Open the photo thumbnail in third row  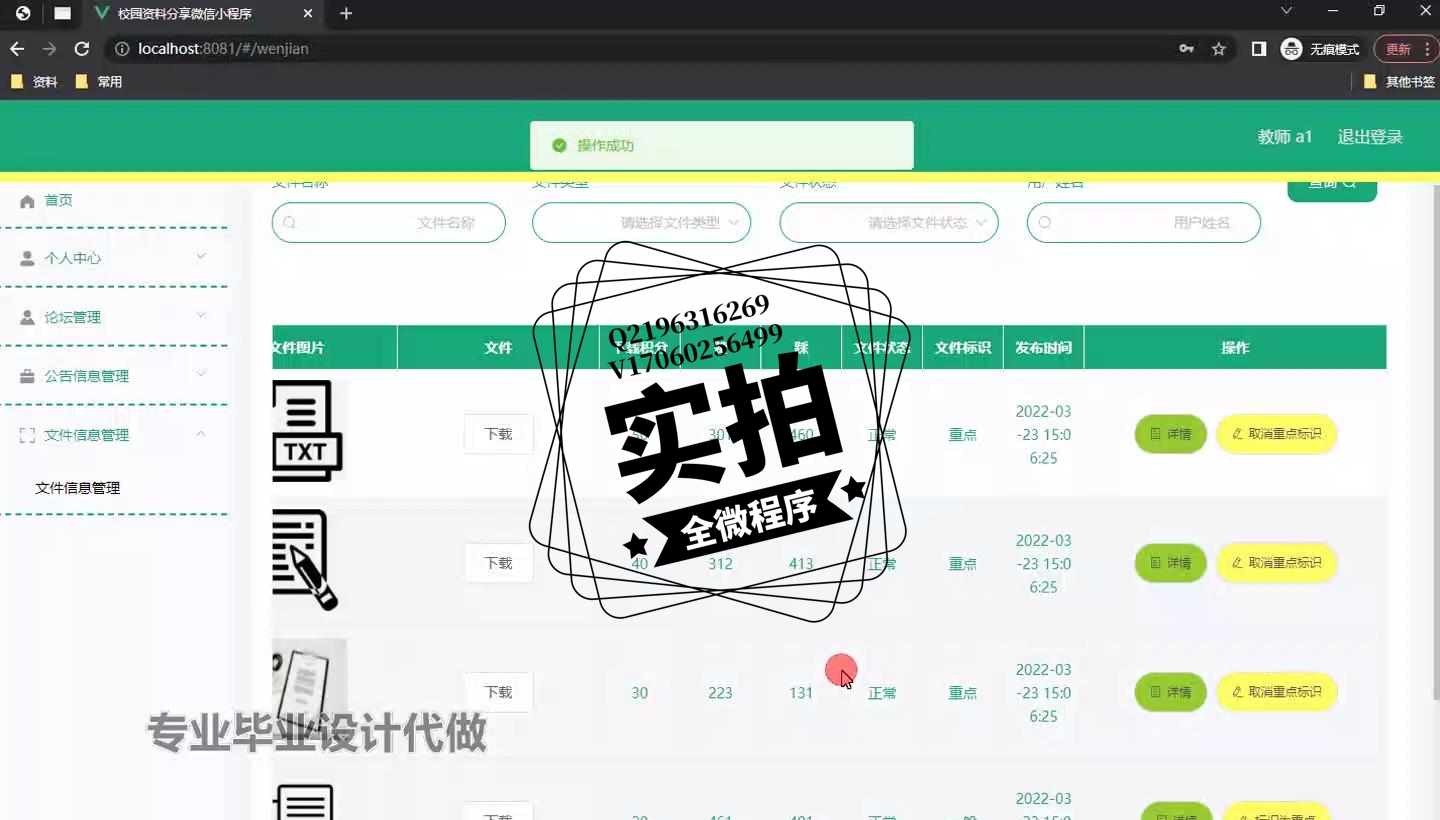point(310,690)
